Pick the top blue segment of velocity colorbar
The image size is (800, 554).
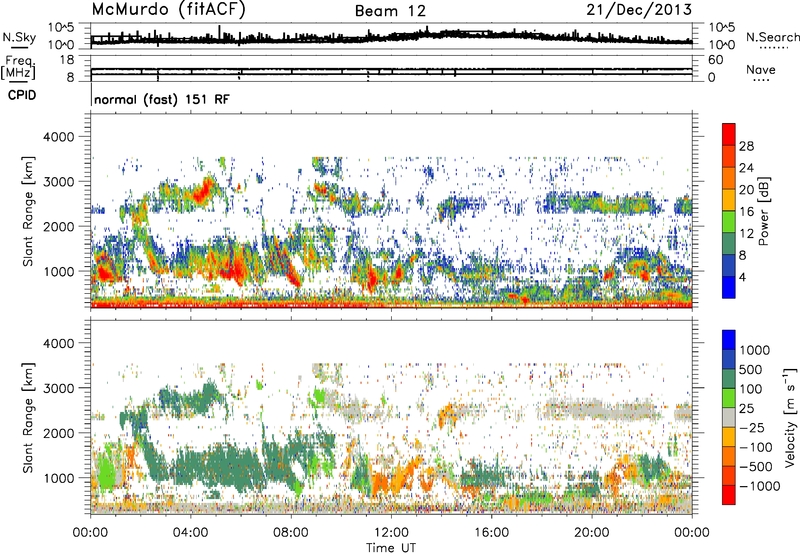[729, 340]
